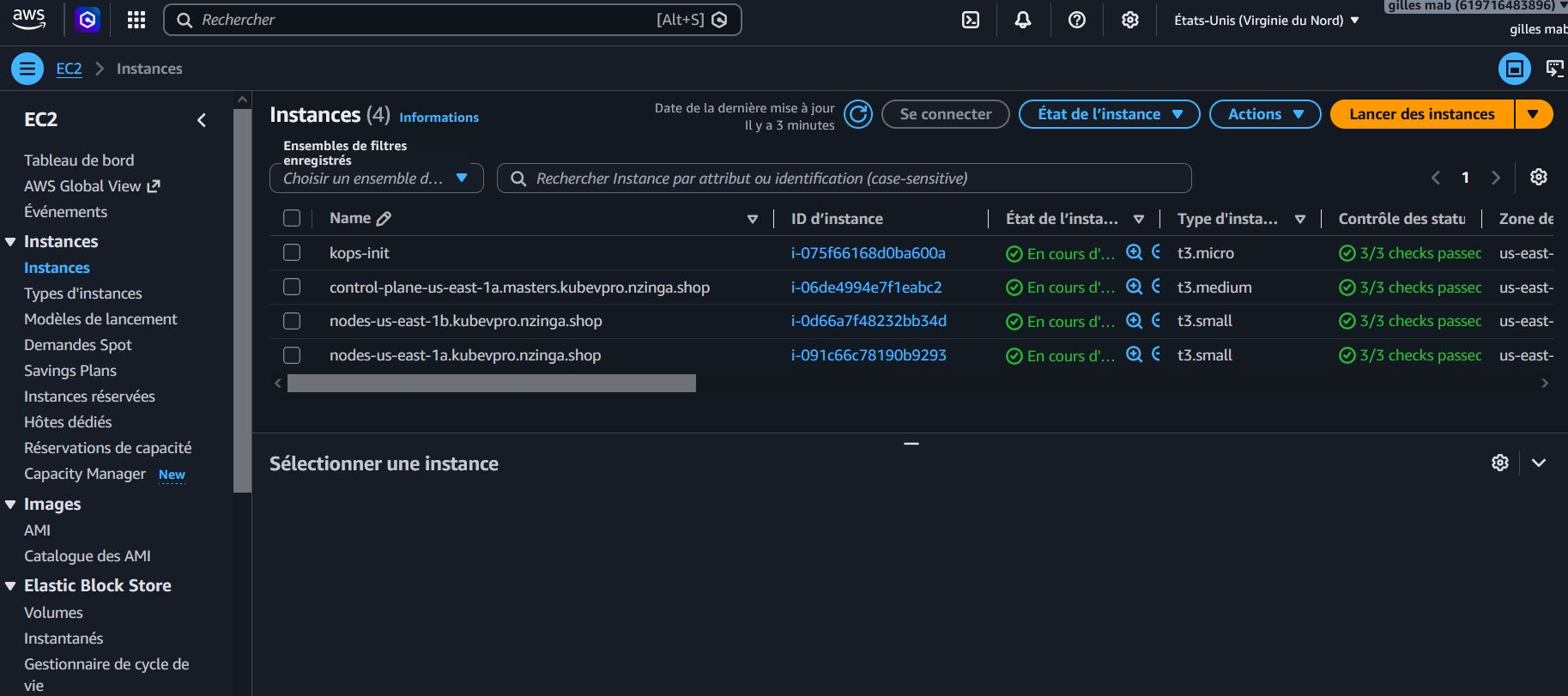
Task: Open the EC2 breadcrumb link
Action: point(70,69)
